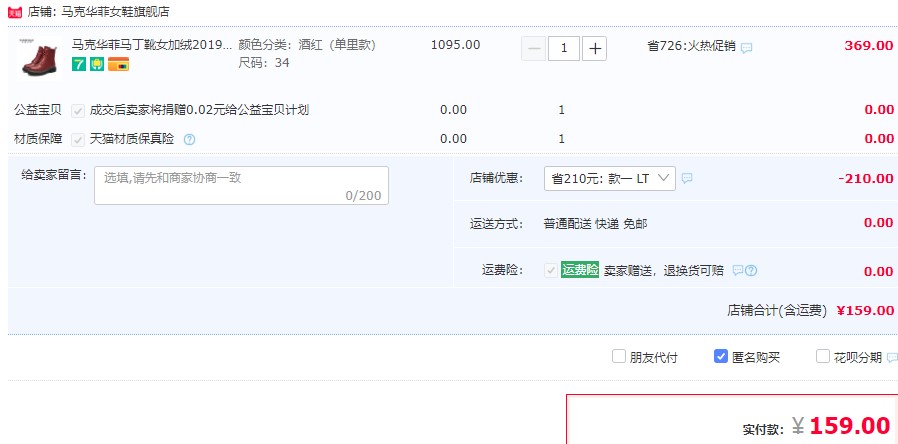Click the item subtotal 369.00
The height and width of the screenshot is (444, 898).
point(869,46)
